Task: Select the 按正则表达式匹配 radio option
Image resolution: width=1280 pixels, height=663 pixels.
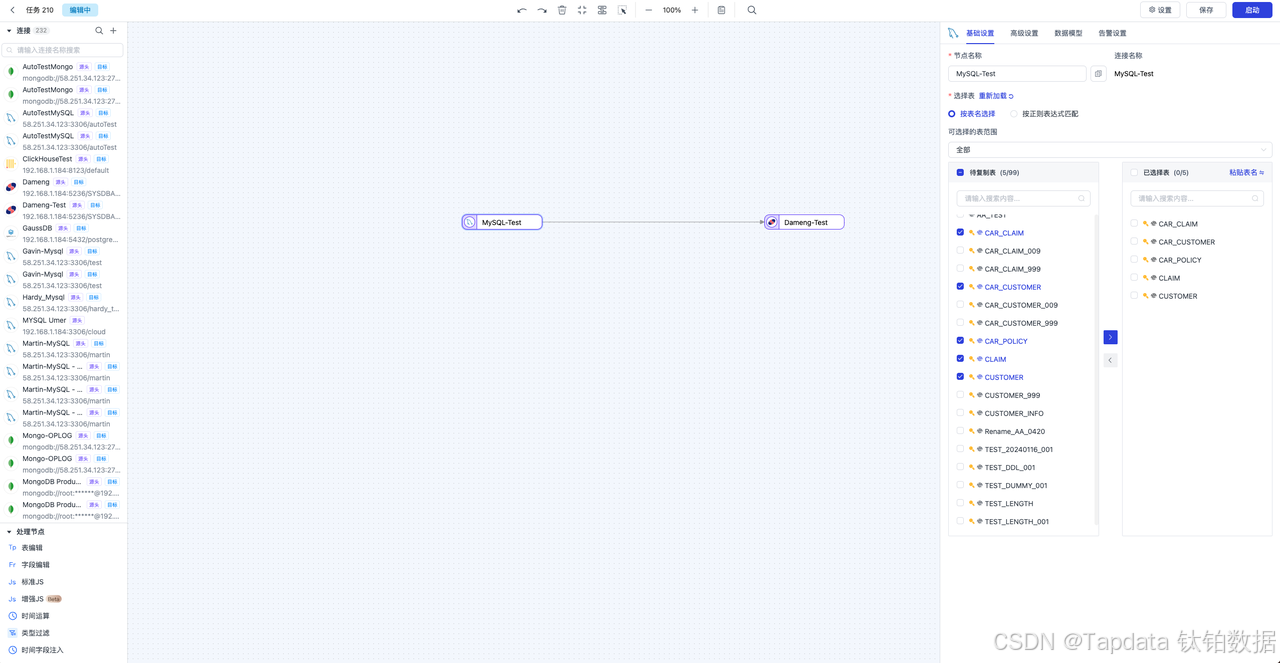Action: tap(1045, 114)
